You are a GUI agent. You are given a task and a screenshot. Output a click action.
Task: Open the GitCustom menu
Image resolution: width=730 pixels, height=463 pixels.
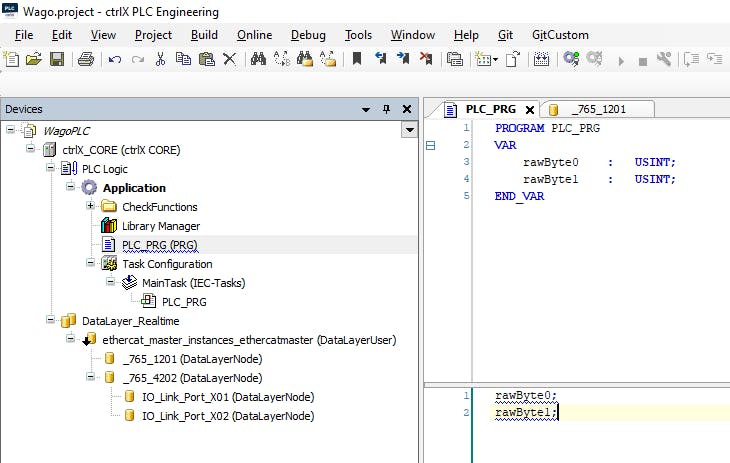[x=560, y=35]
